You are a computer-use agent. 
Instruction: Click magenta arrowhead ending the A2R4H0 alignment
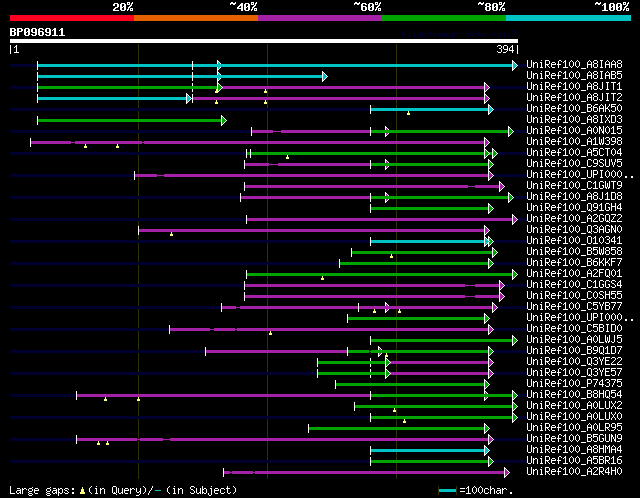point(507,473)
